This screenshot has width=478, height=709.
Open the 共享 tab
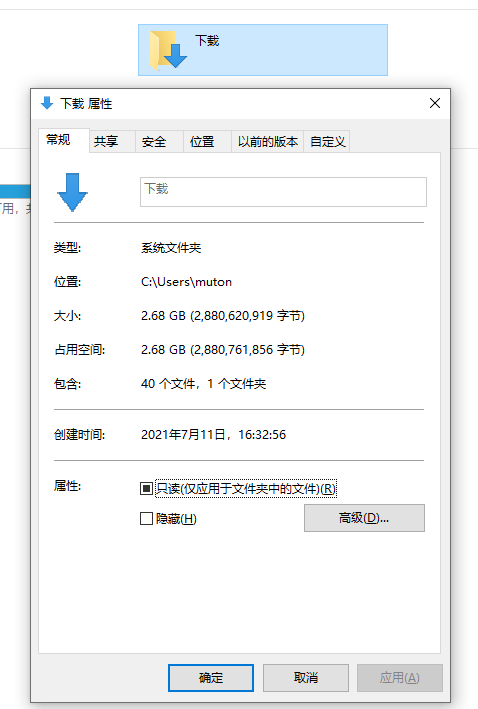pyautogui.click(x=112, y=142)
